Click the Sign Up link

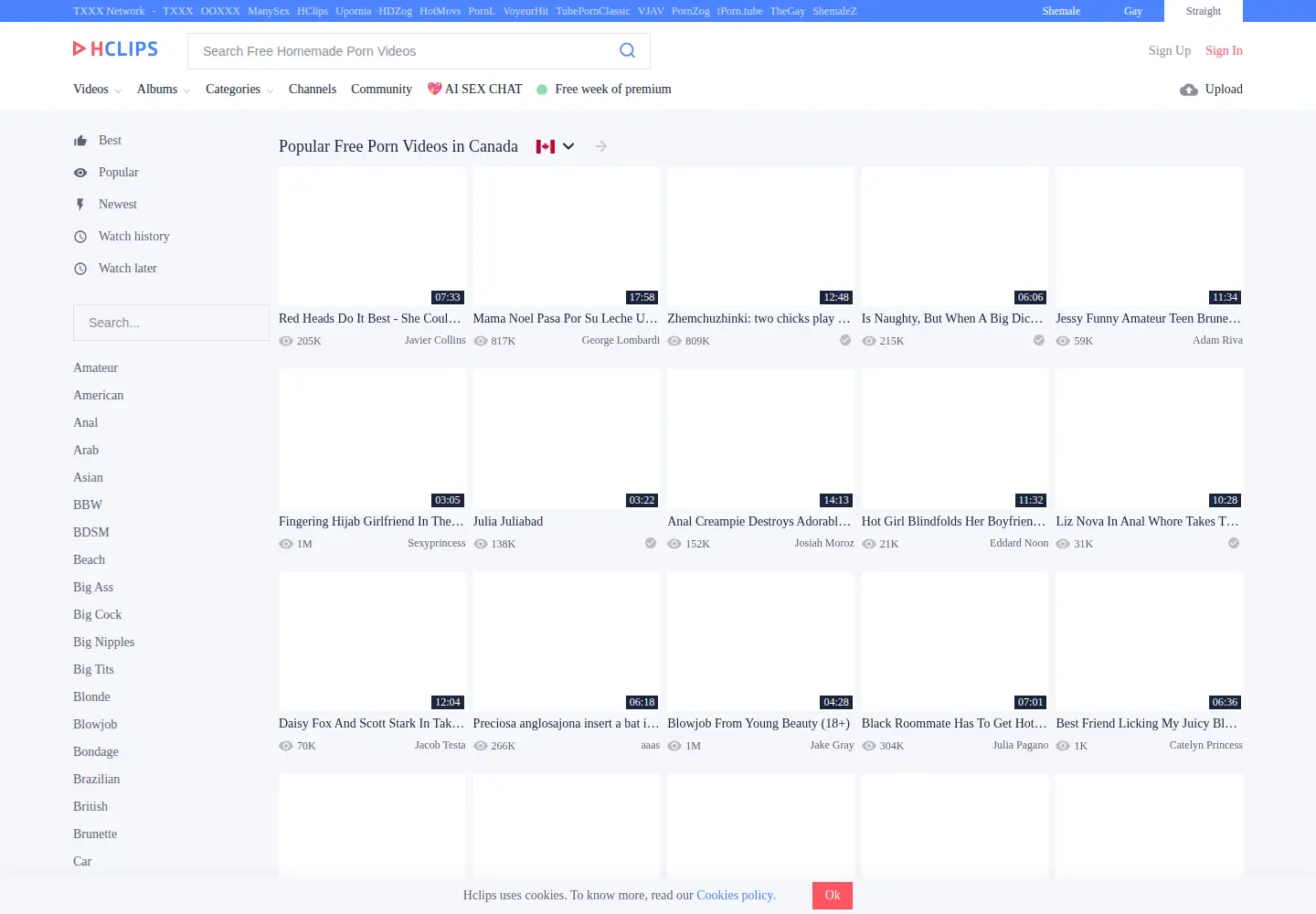pos(1170,51)
